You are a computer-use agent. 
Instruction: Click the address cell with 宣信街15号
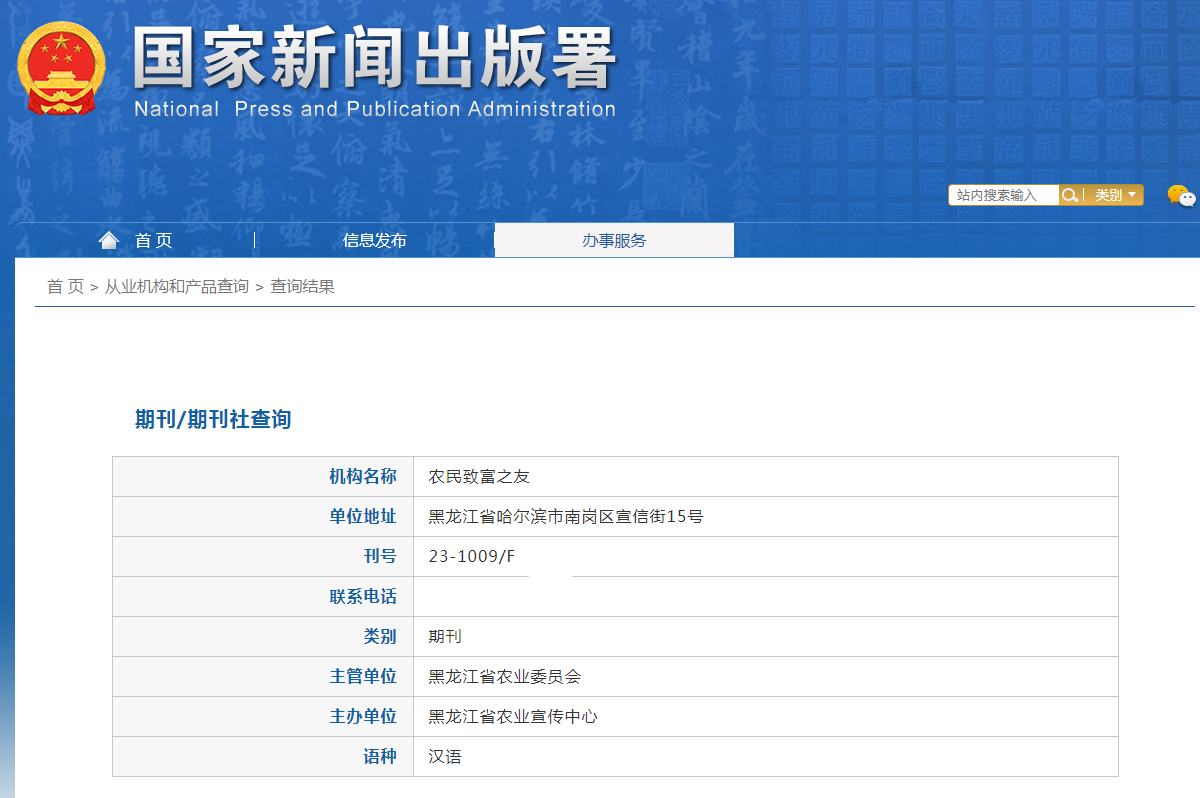click(566, 517)
